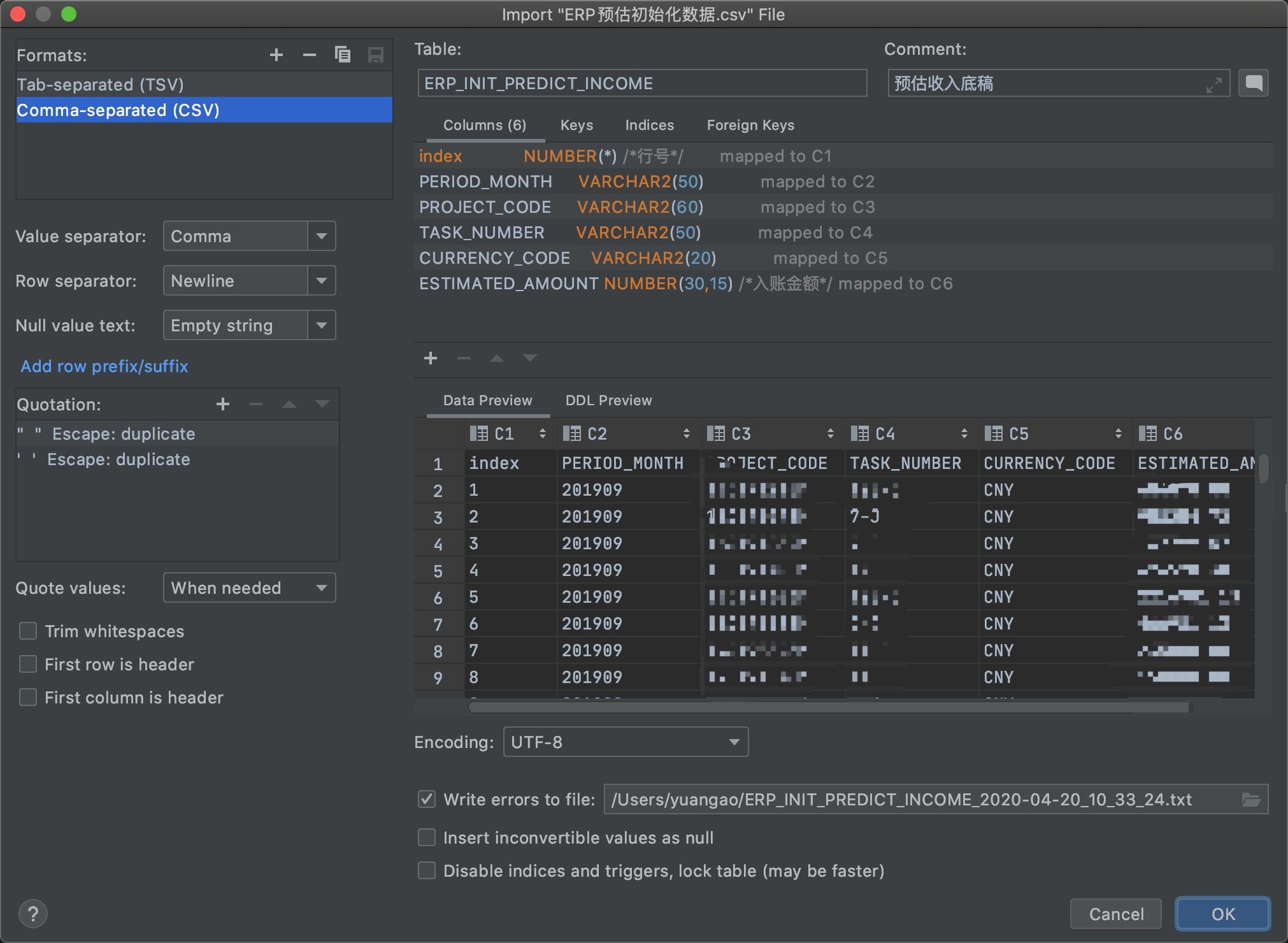1288x943 pixels.
Task: Open the Row separator dropdown
Action: 322,281
